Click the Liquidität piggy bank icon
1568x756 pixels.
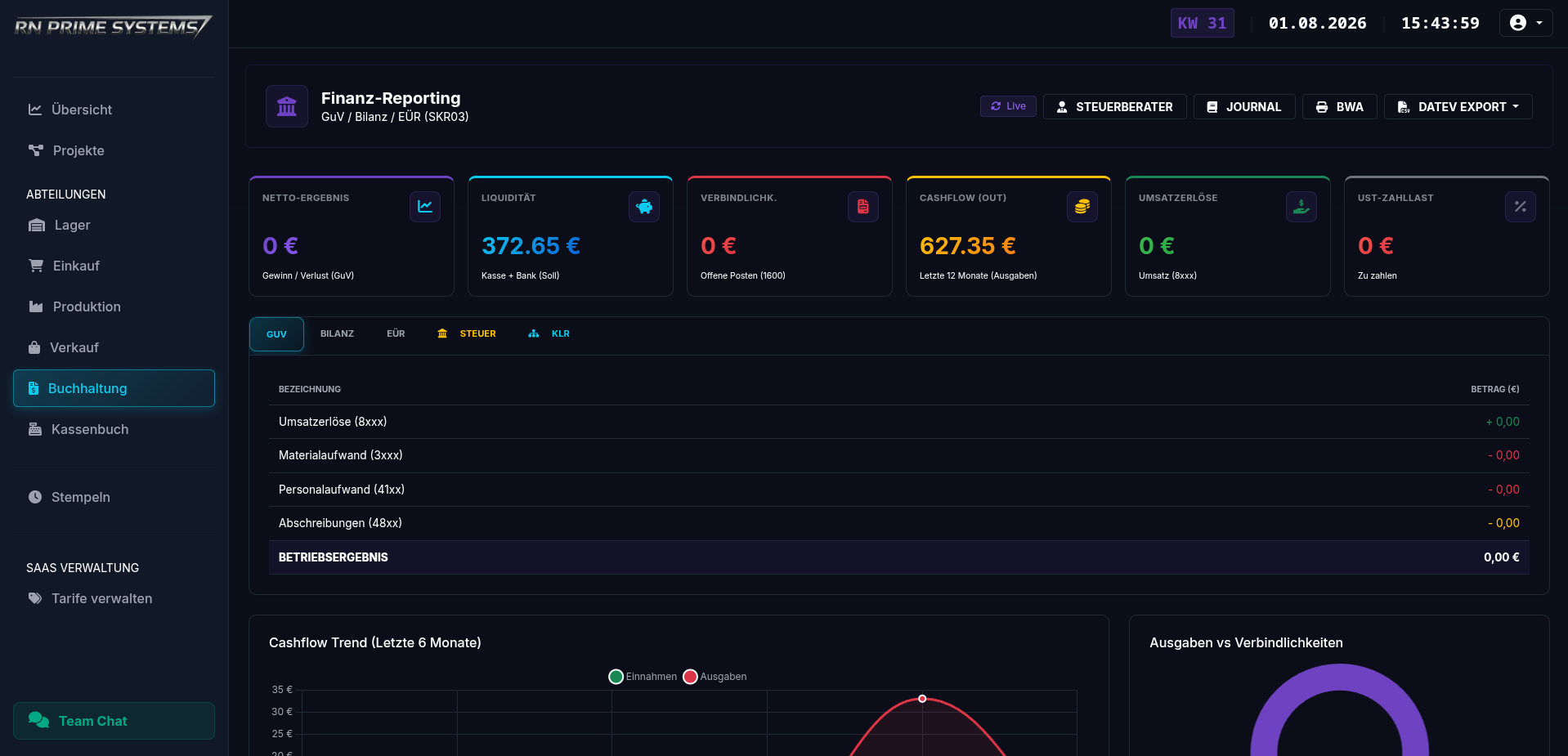(x=644, y=207)
